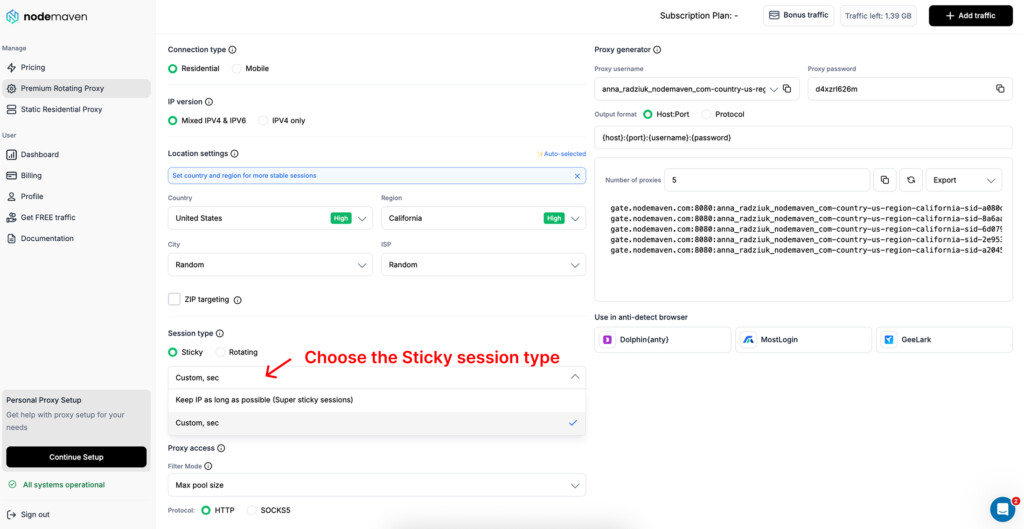The height and width of the screenshot is (529, 1024).
Task: Open the City dropdown
Action: coord(270,264)
